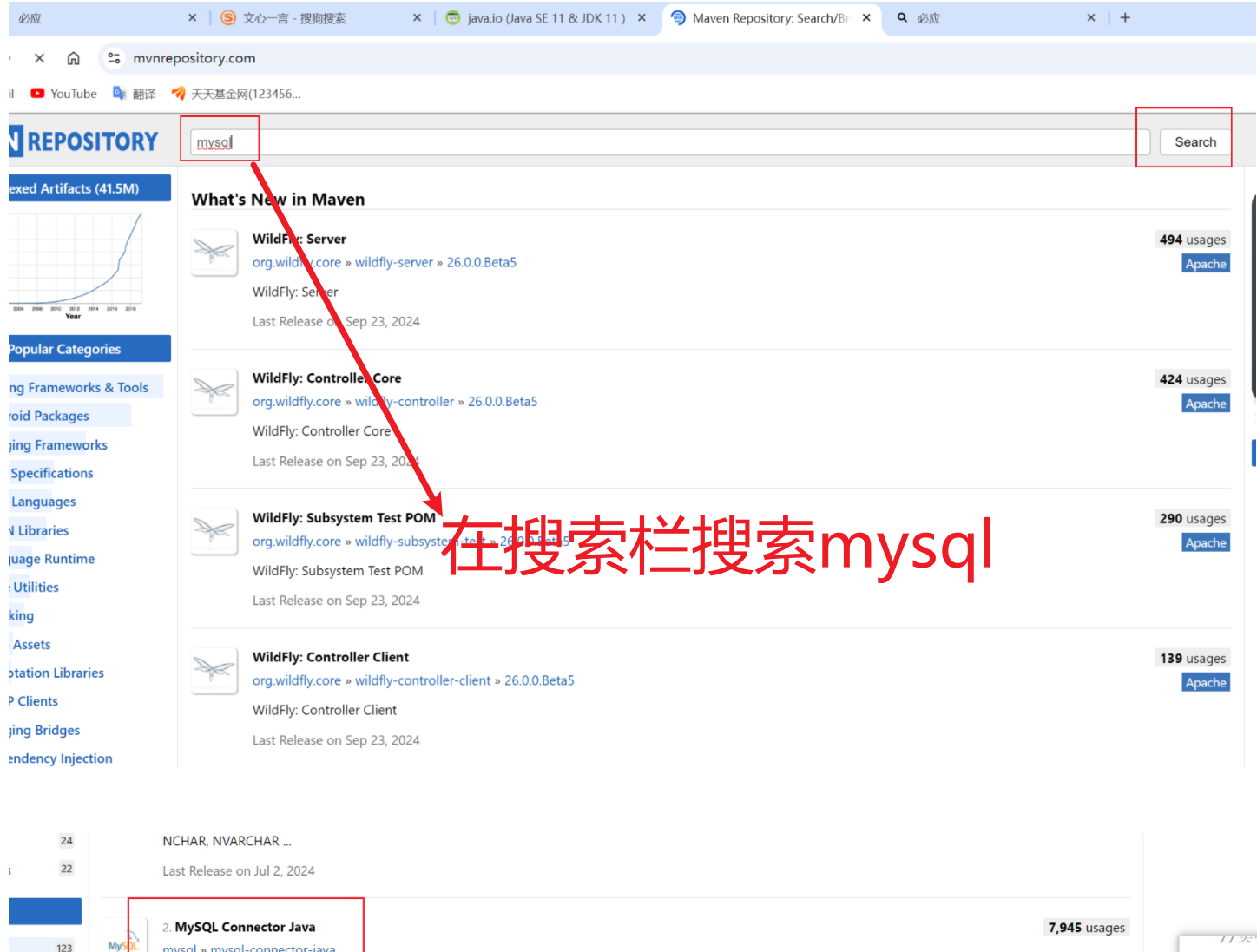
Task: Open the Indexed Artifacts (41.5M) header
Action: pyautogui.click(x=89, y=188)
